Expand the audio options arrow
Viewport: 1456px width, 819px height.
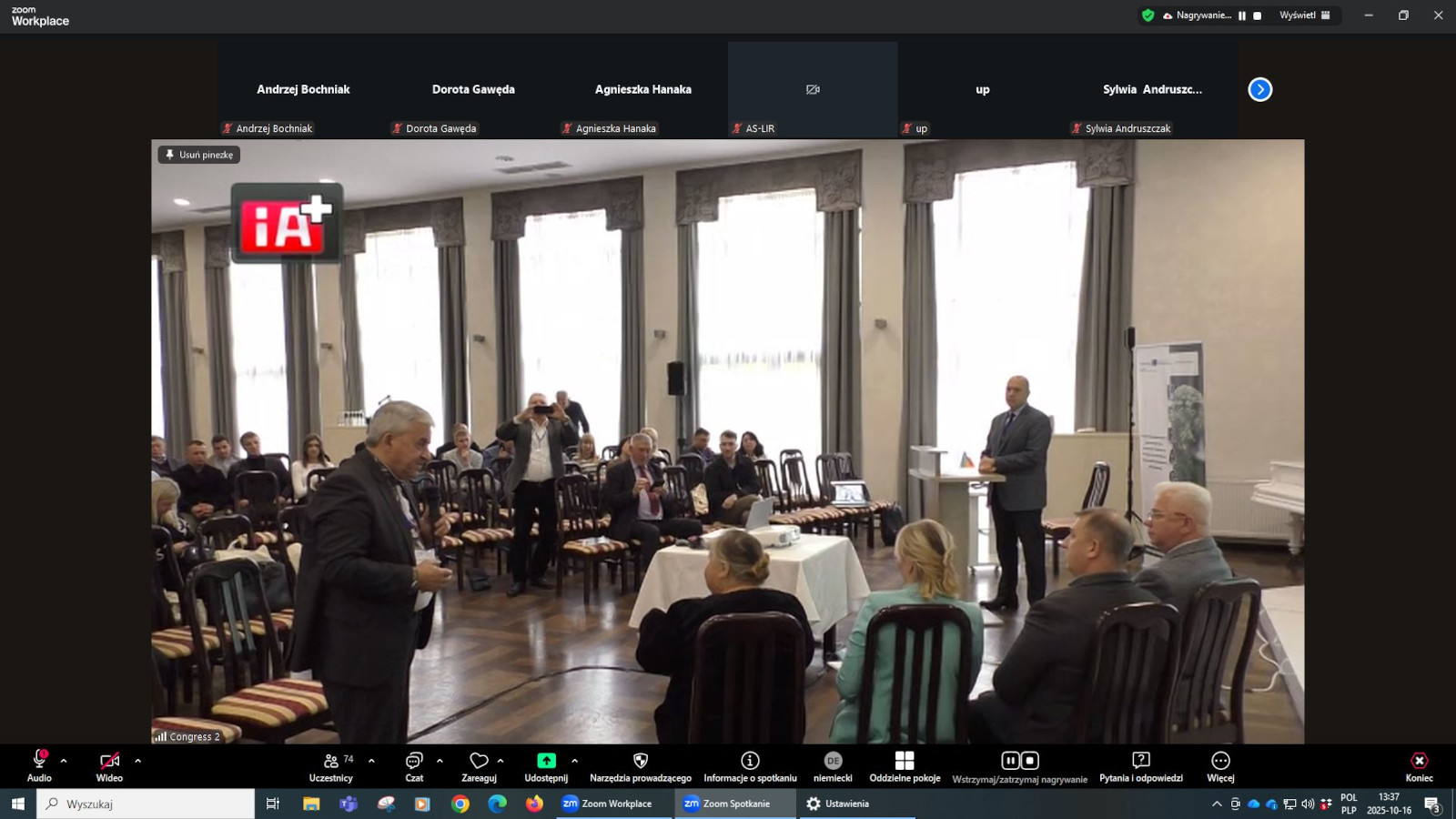[64, 761]
